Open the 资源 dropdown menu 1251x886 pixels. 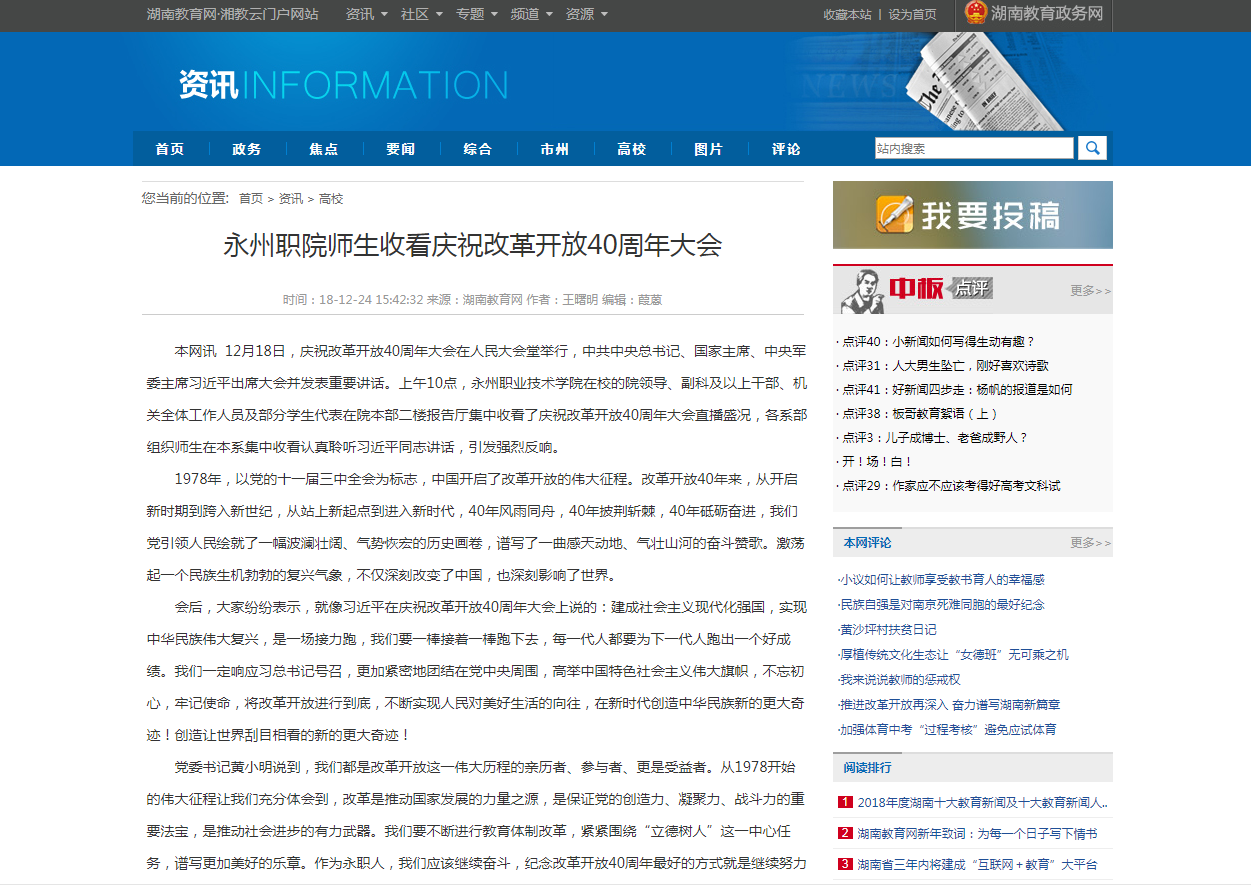pos(586,14)
